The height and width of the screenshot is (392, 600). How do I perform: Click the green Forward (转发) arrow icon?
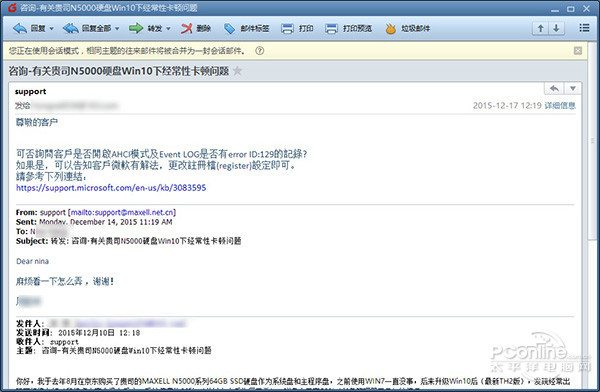[x=135, y=28]
